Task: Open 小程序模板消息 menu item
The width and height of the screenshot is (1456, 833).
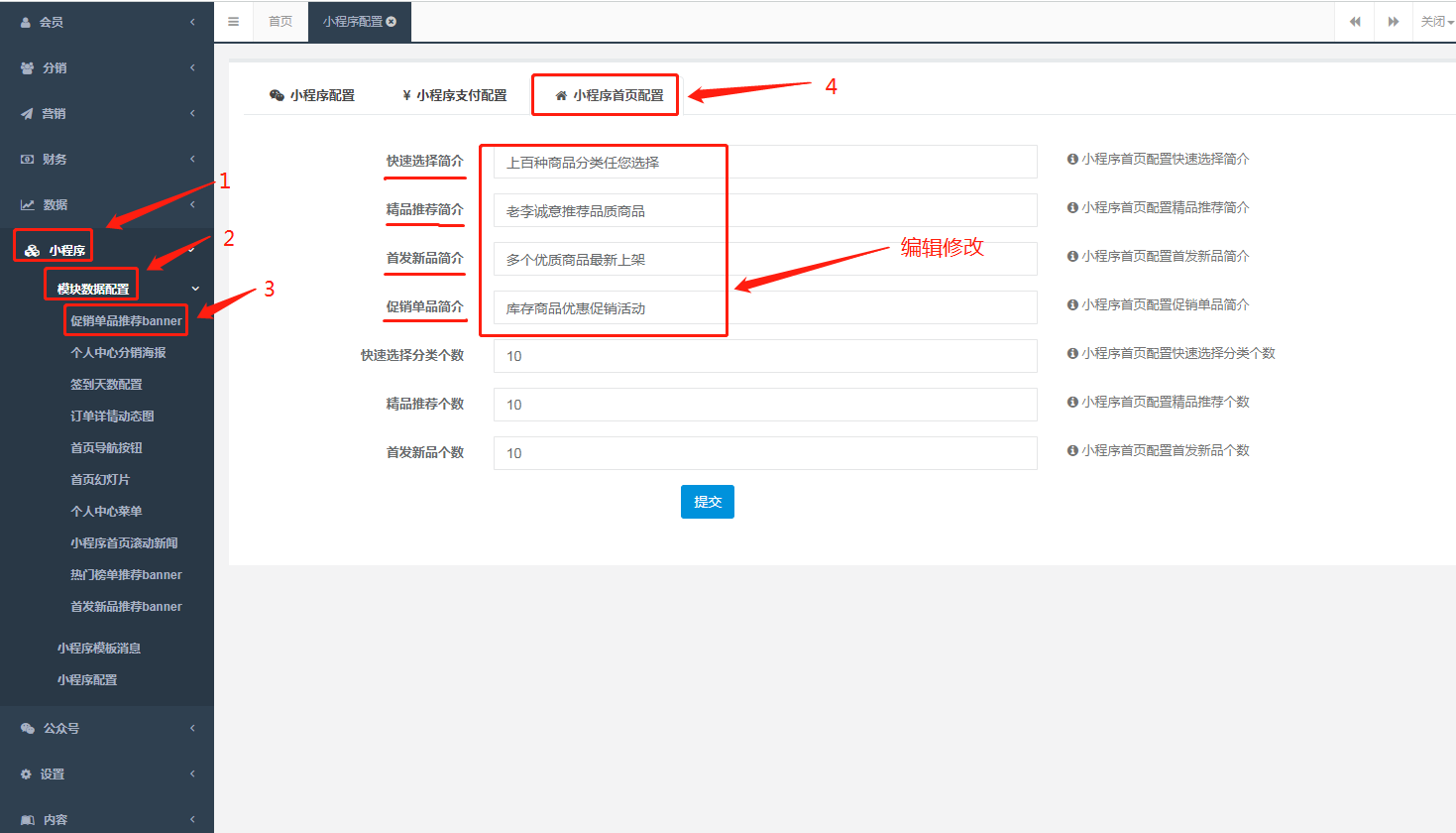Action: tap(99, 648)
